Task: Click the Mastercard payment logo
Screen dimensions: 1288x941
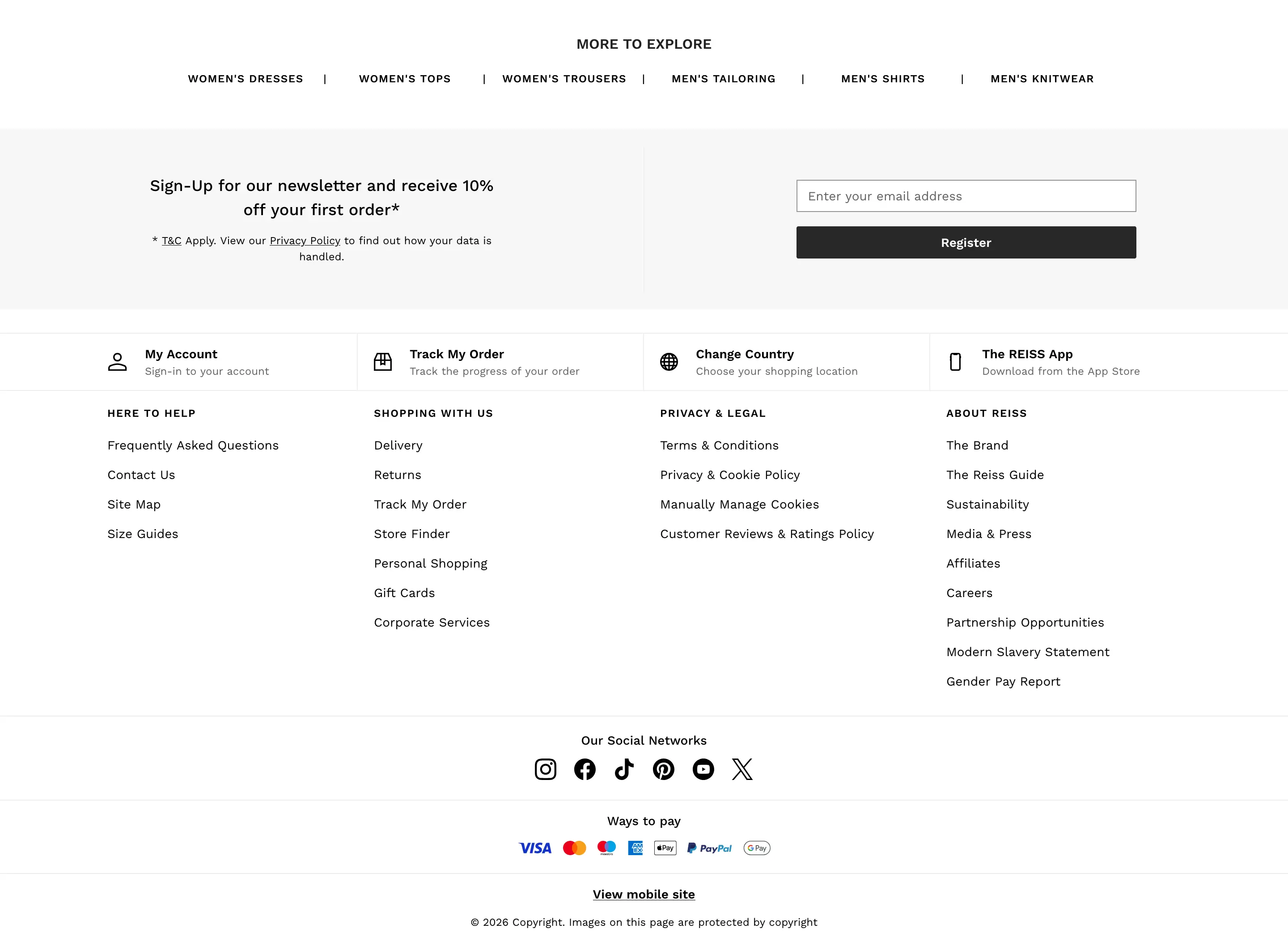Action: [x=574, y=848]
